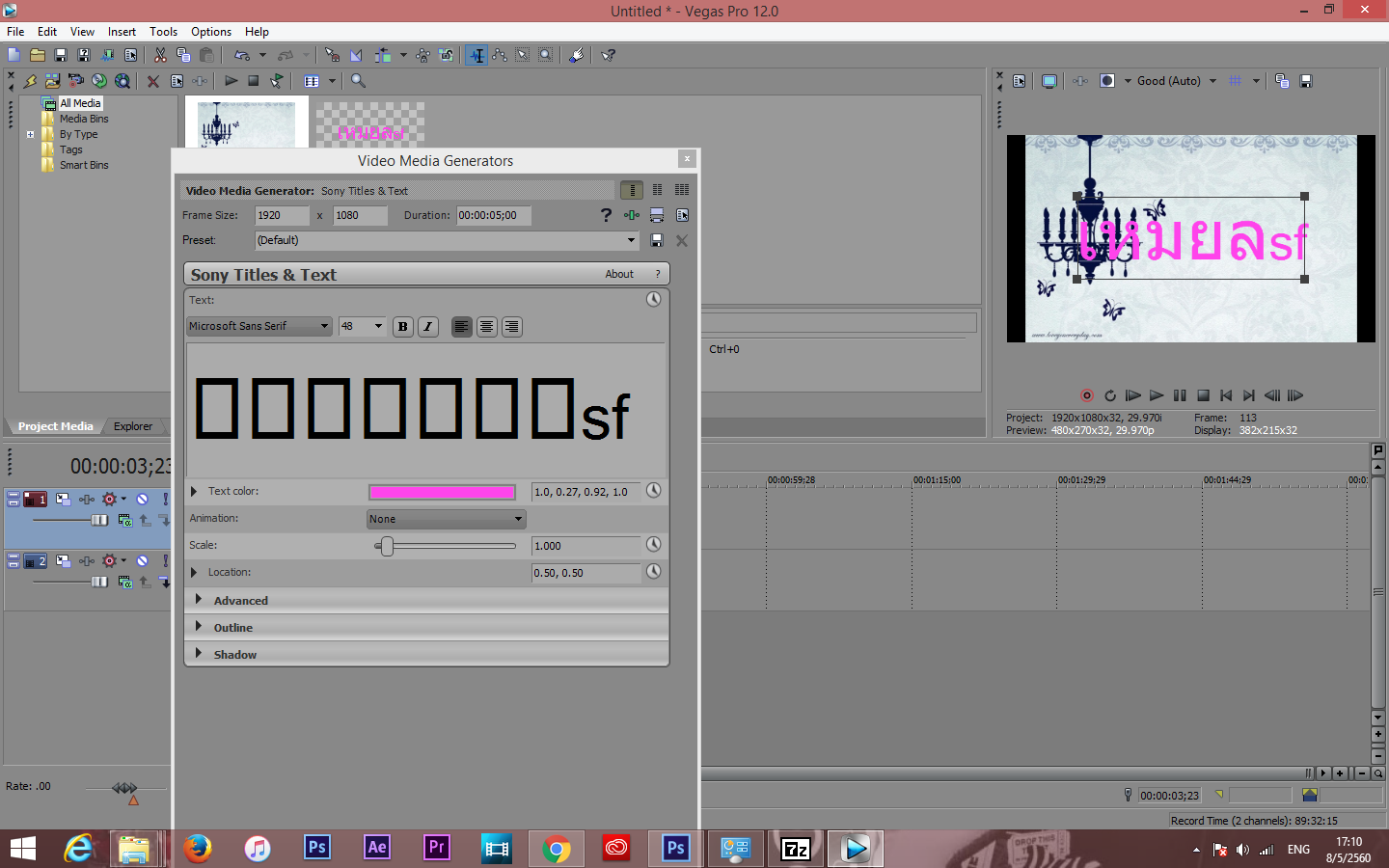Toggle Solo on video track 2
Image resolution: width=1389 pixels, height=868 pixels.
(x=165, y=560)
